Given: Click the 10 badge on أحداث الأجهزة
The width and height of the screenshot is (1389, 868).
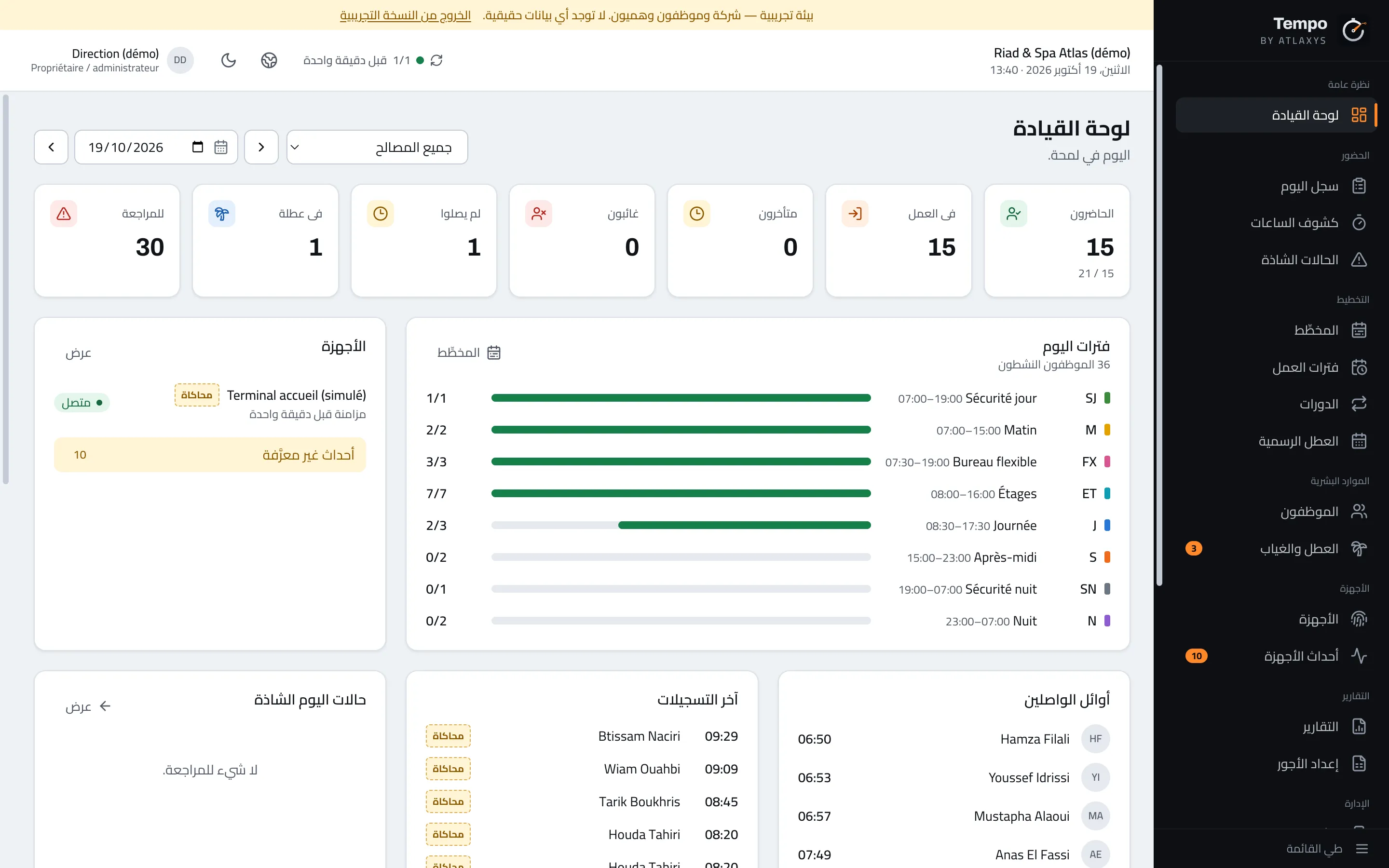Looking at the screenshot, I should point(1196,656).
